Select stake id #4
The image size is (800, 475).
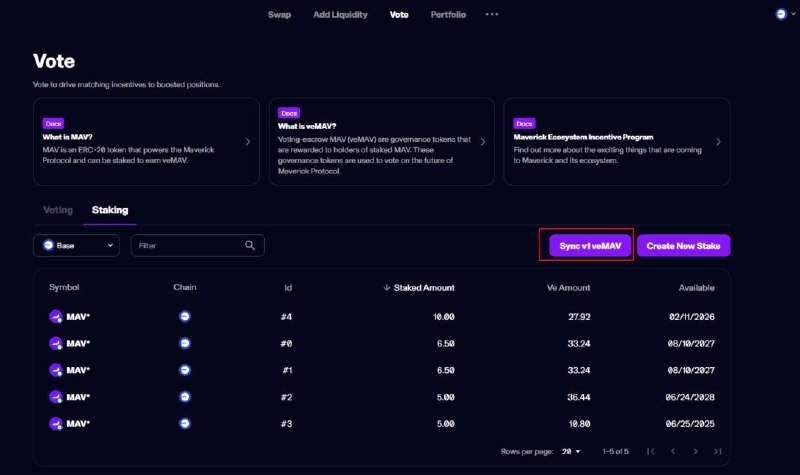coord(286,317)
